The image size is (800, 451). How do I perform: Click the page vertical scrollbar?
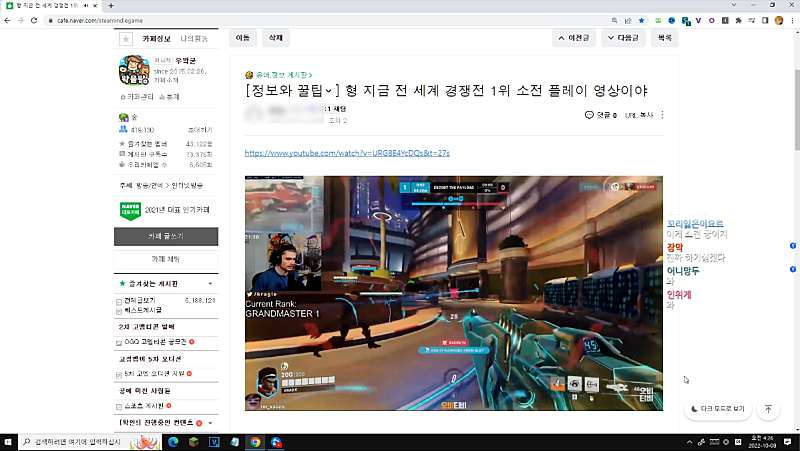click(x=797, y=110)
